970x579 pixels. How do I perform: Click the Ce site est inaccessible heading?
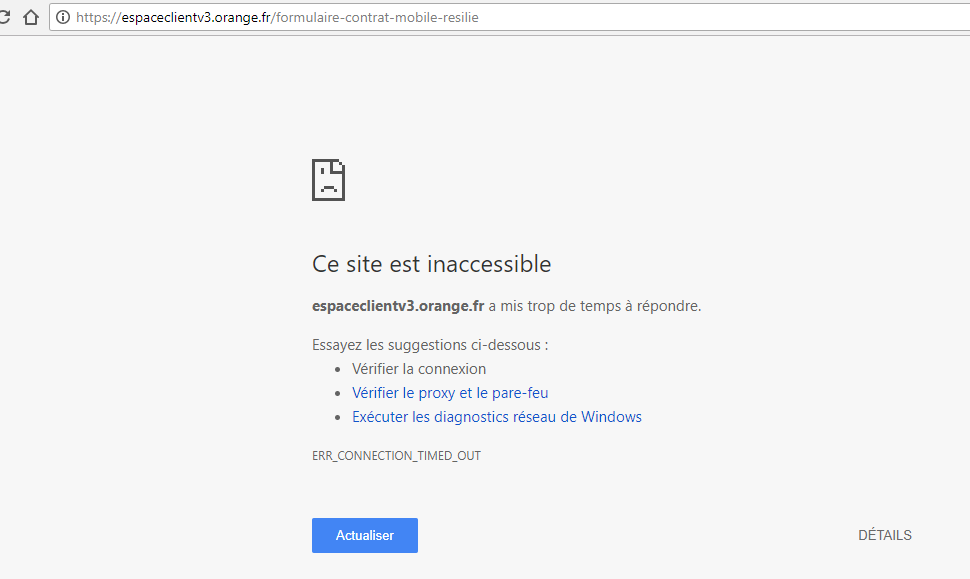[431, 264]
